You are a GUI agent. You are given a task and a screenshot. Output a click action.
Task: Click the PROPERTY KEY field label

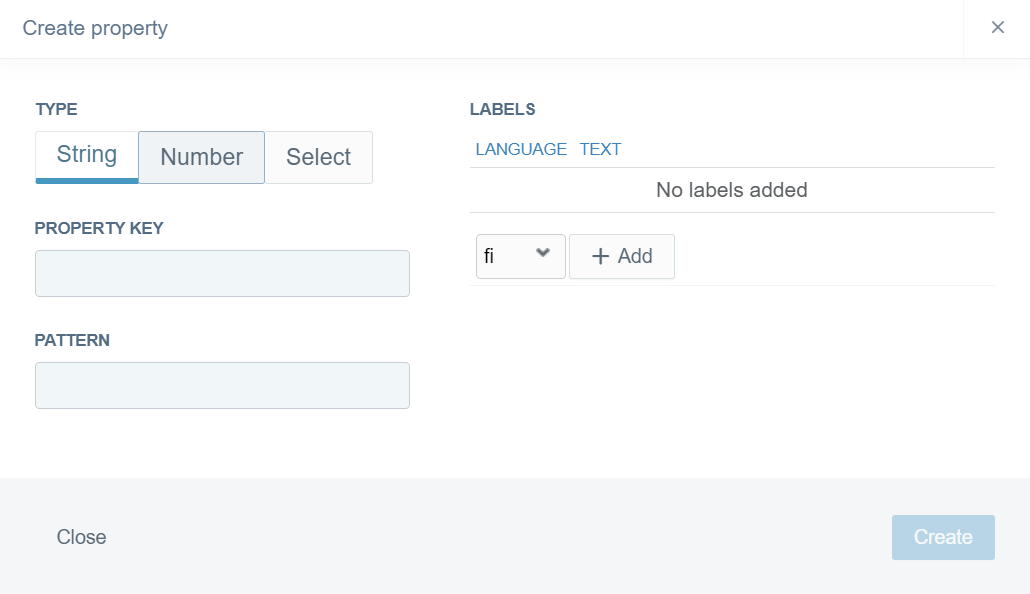[99, 228]
